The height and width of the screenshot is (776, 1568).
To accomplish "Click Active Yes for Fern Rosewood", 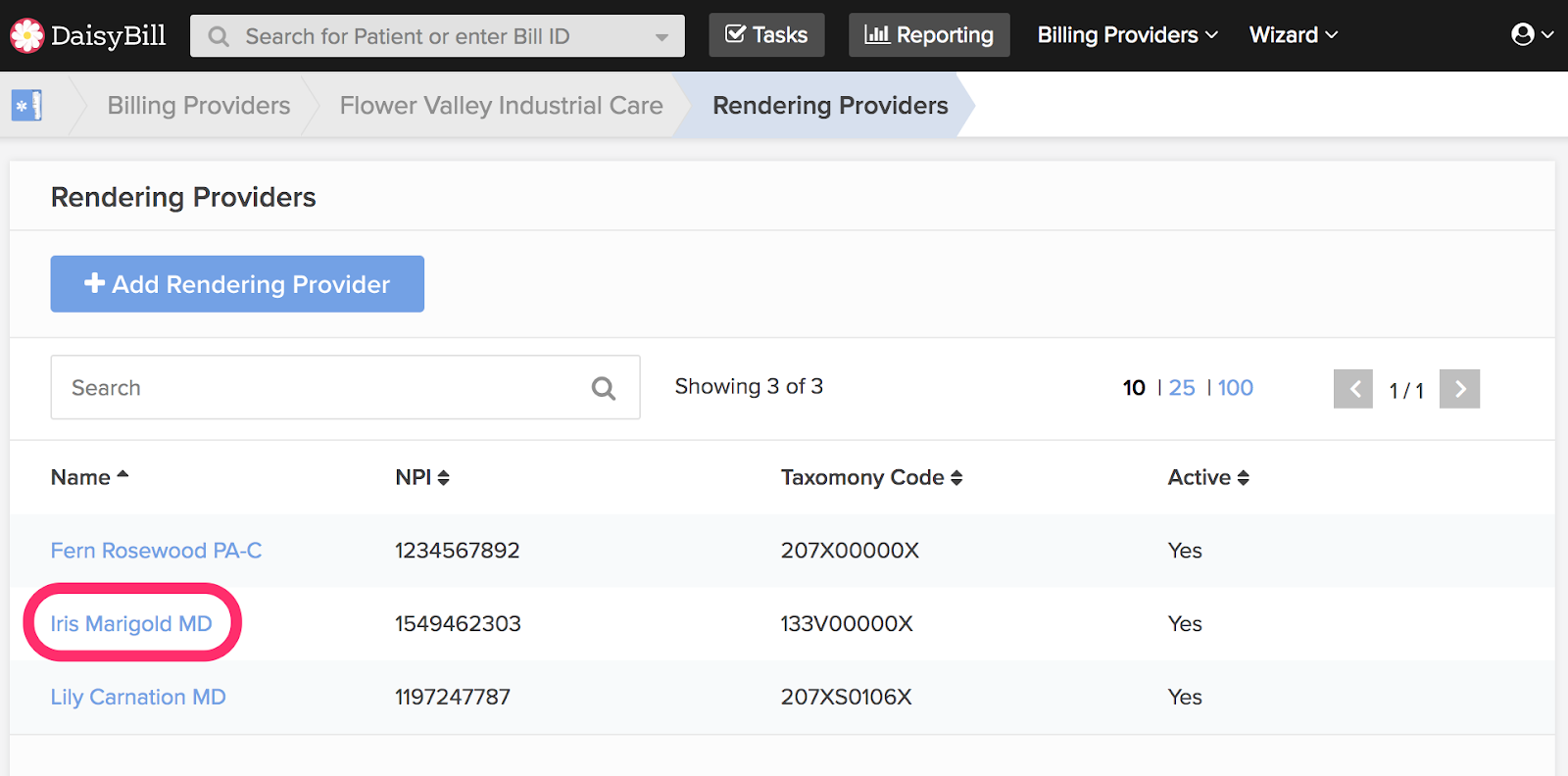I will click(x=1185, y=551).
